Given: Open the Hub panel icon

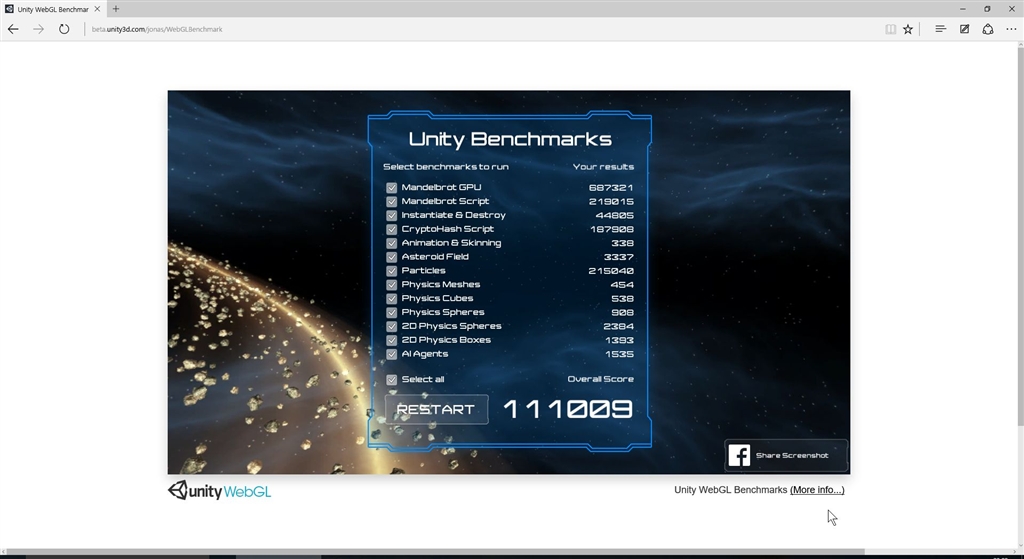Looking at the screenshot, I should coord(940,29).
